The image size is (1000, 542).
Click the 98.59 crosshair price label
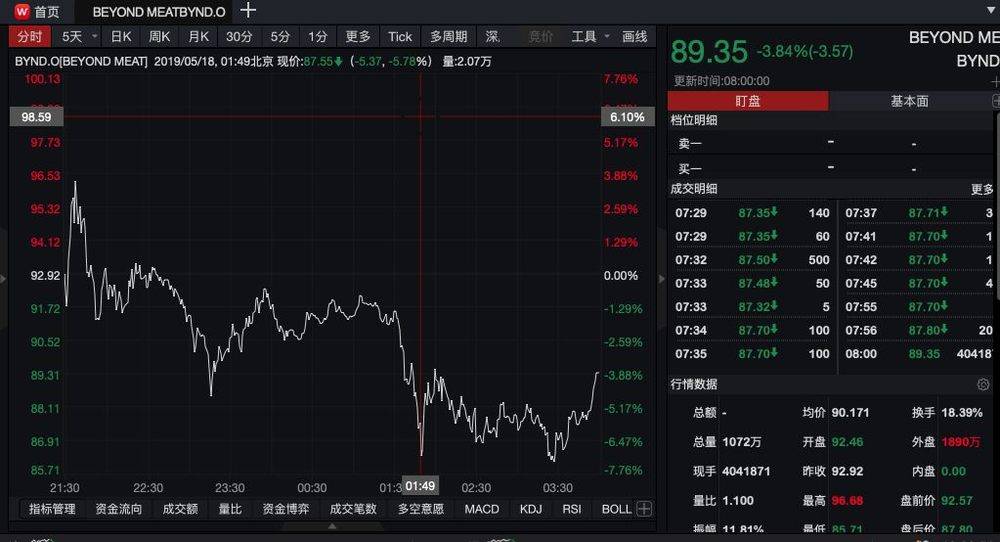click(36, 117)
